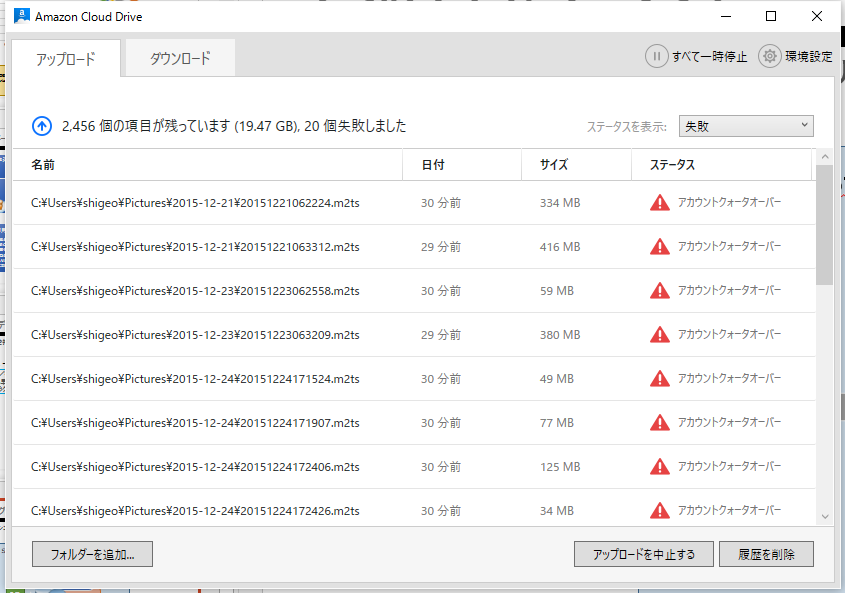
Task: Minimize the Amazon Cloud Drive window
Action: click(726, 16)
